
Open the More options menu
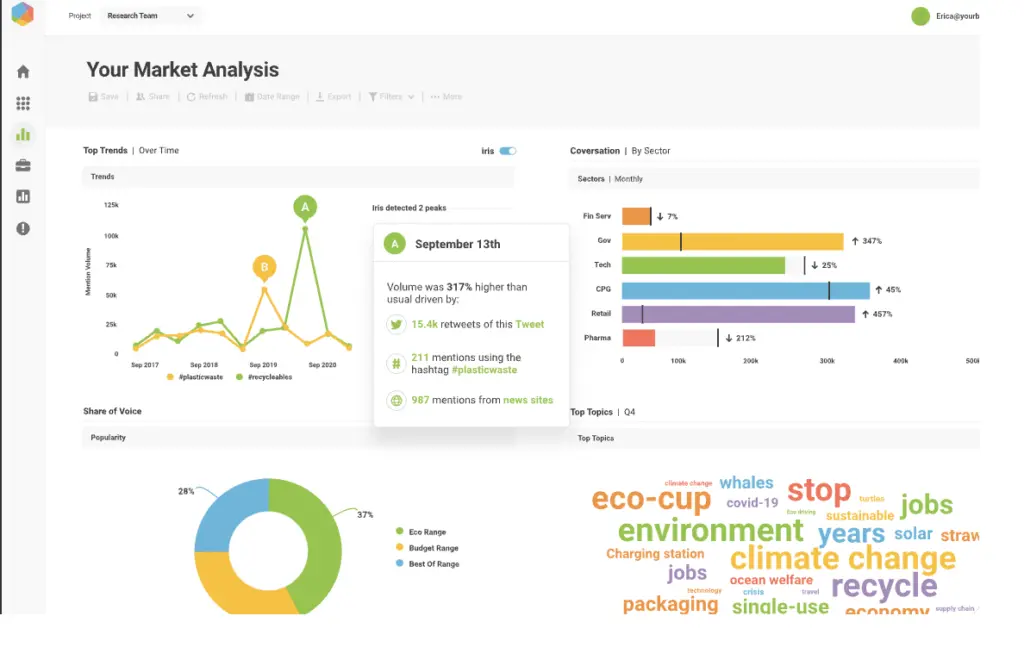click(446, 97)
